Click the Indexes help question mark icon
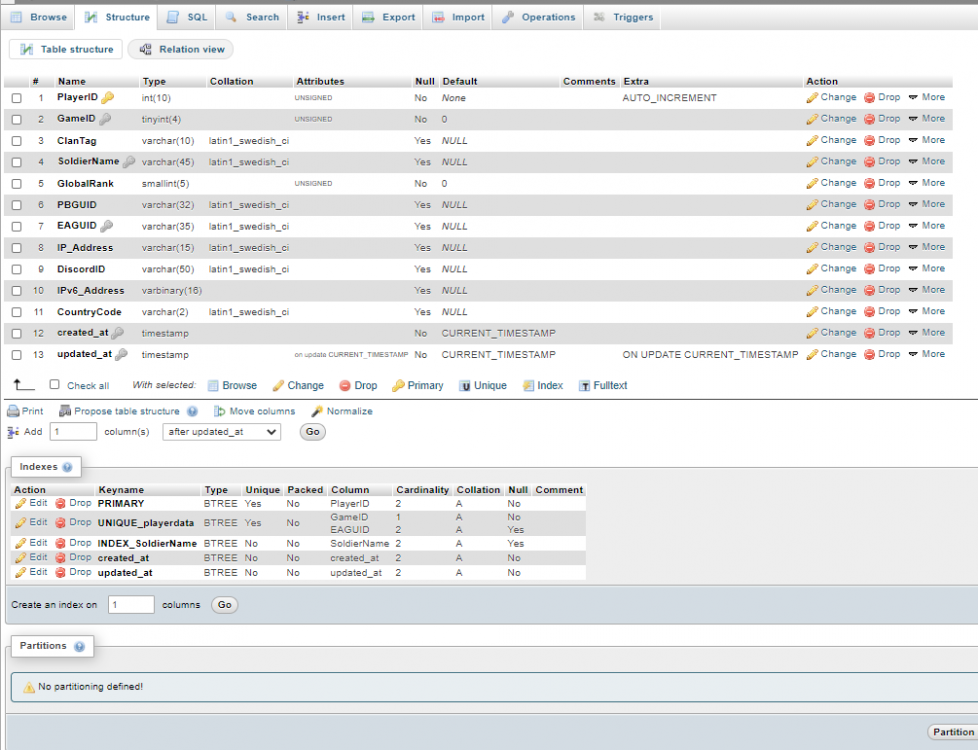This screenshot has height=750, width=978. [67, 467]
